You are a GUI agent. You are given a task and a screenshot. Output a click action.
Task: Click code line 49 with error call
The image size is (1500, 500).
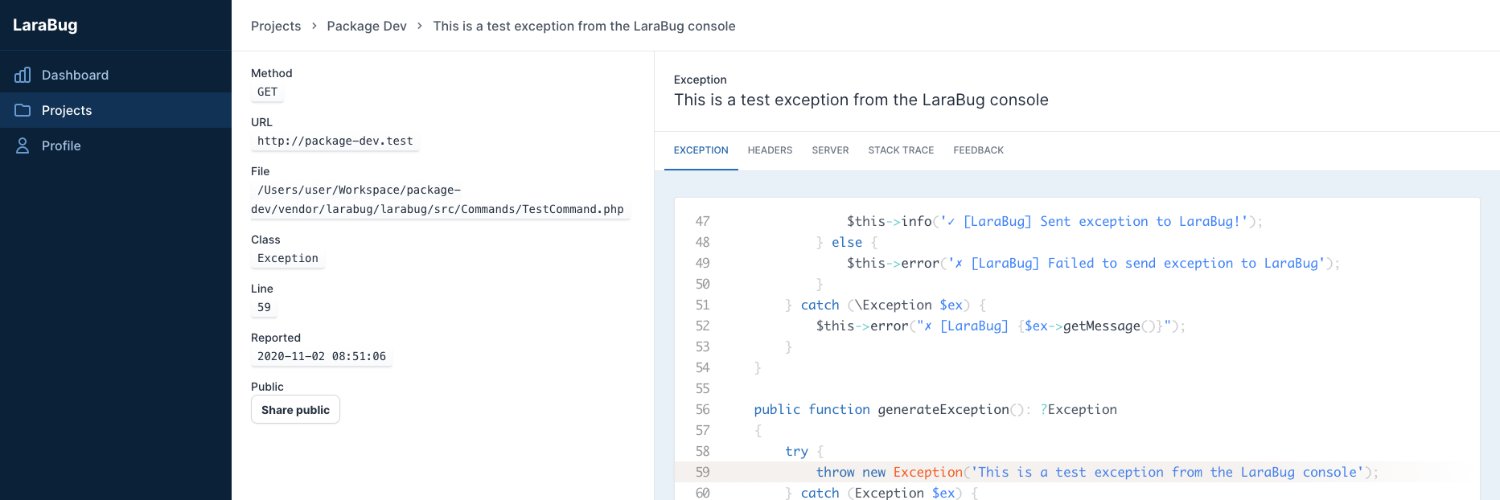1093,263
